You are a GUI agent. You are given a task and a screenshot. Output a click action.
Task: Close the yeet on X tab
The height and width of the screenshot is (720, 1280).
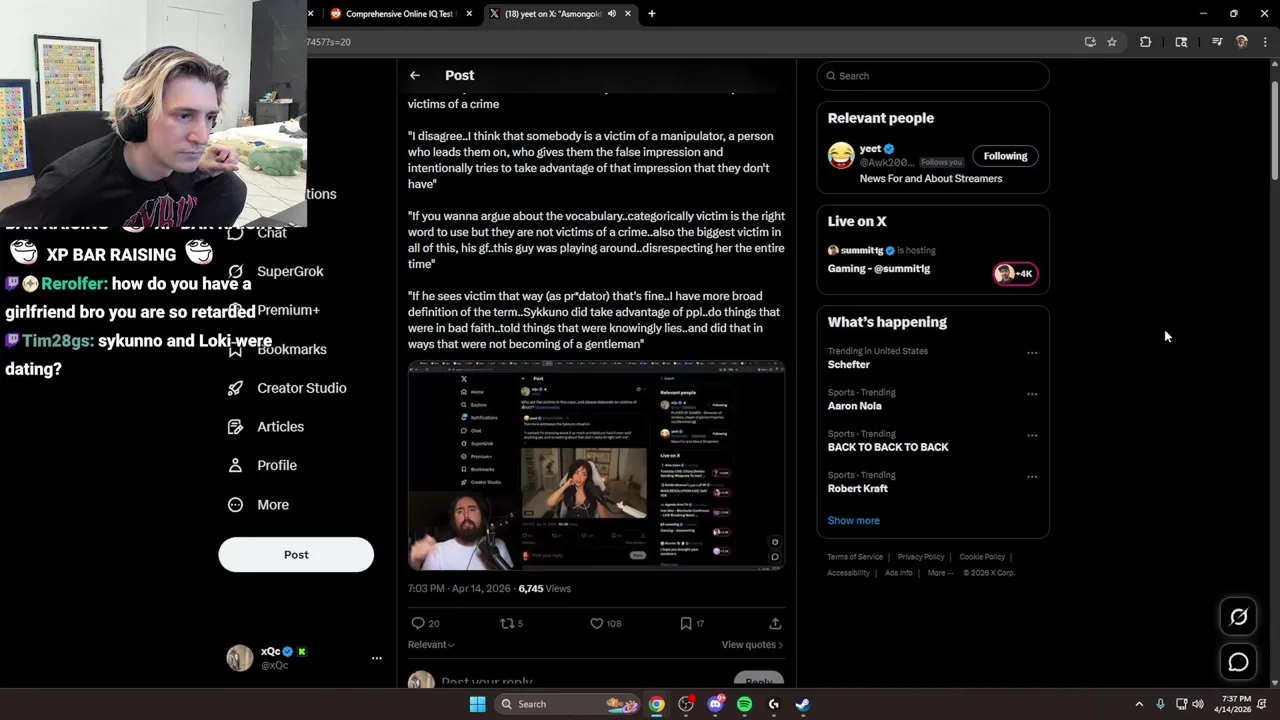coord(628,14)
